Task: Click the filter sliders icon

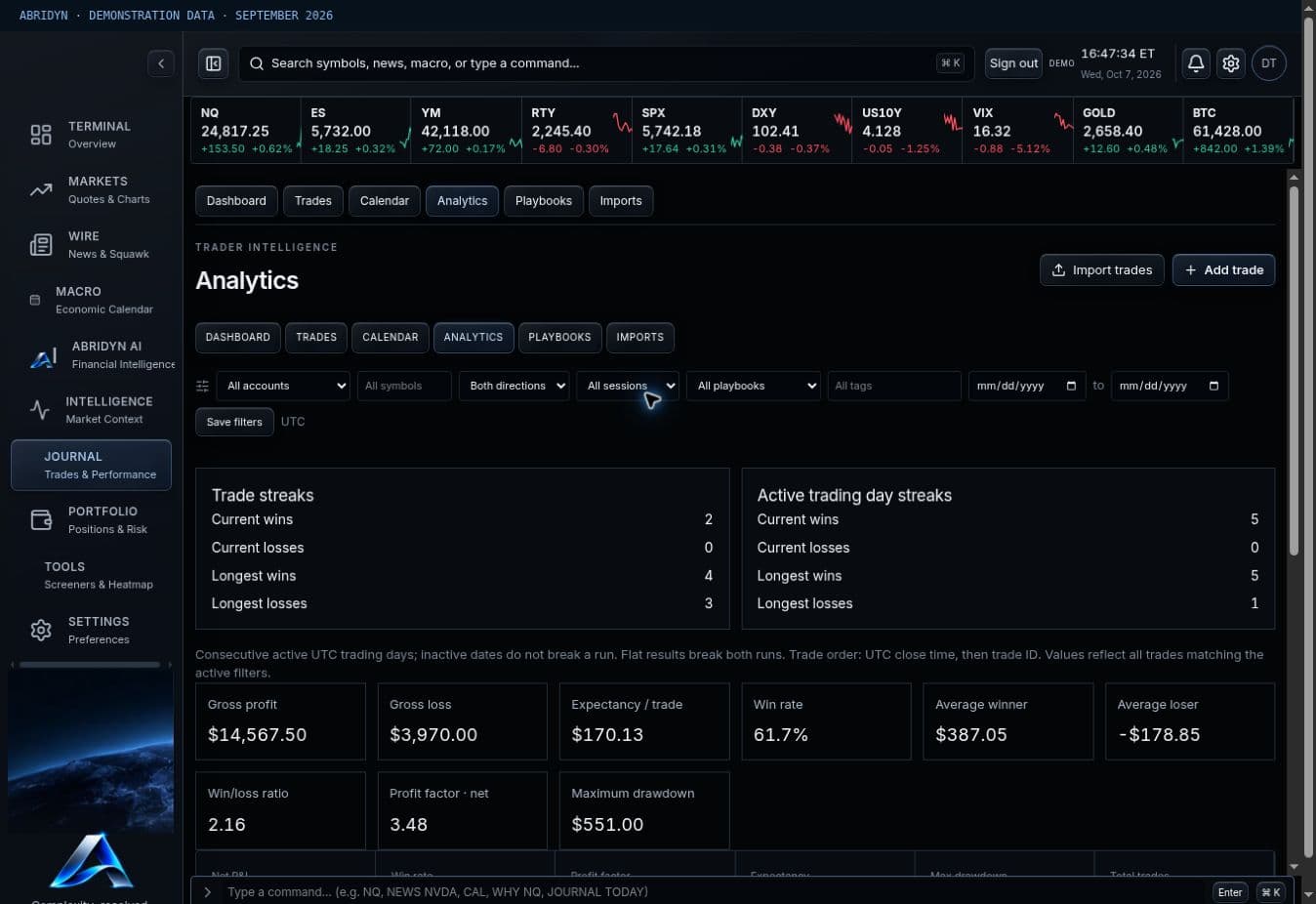Action: 202,387
